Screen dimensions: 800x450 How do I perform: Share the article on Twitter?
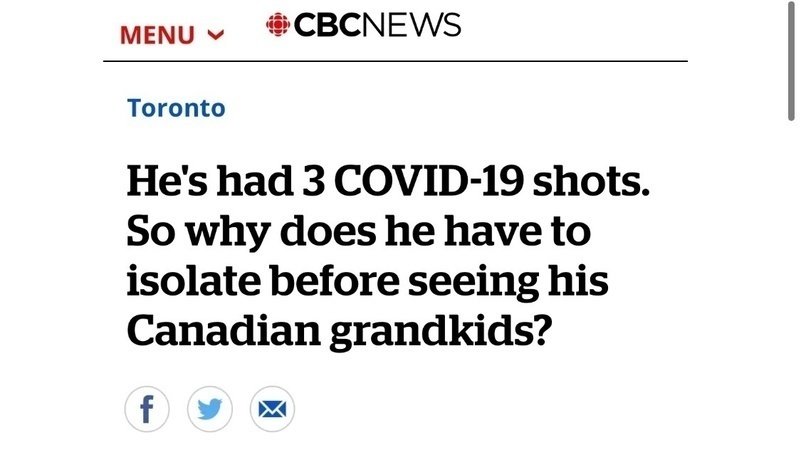tap(209, 408)
